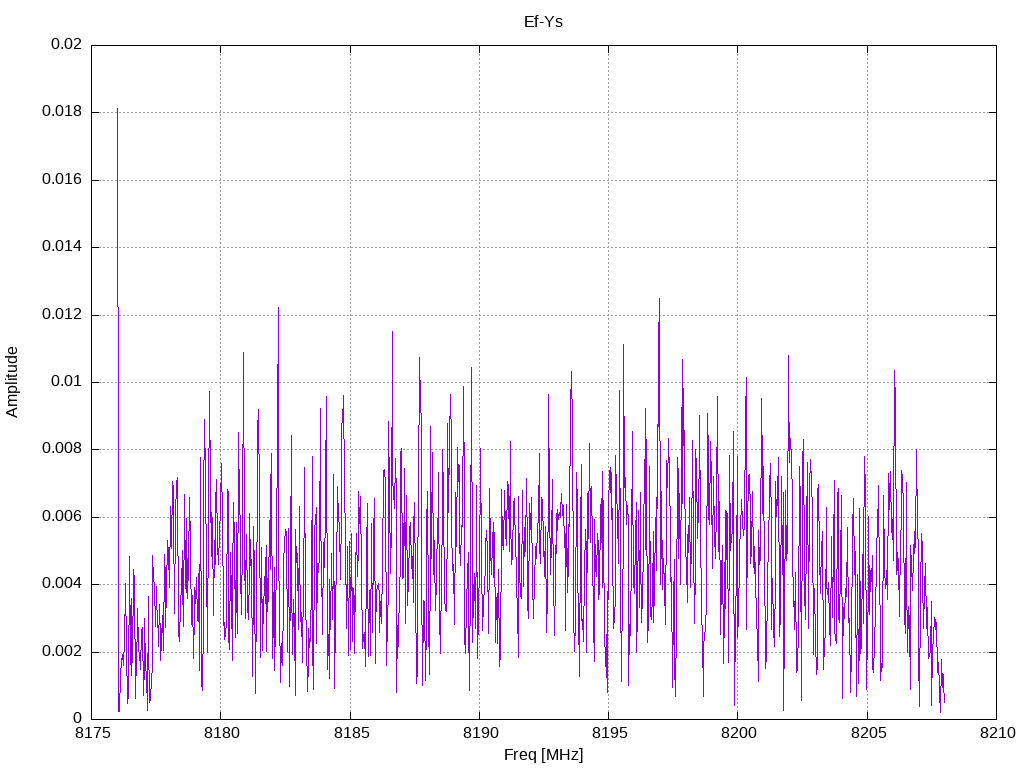This screenshot has width=1024, height=768.
Task: Click the 8205 x-axis tick label
Action: pos(868,733)
